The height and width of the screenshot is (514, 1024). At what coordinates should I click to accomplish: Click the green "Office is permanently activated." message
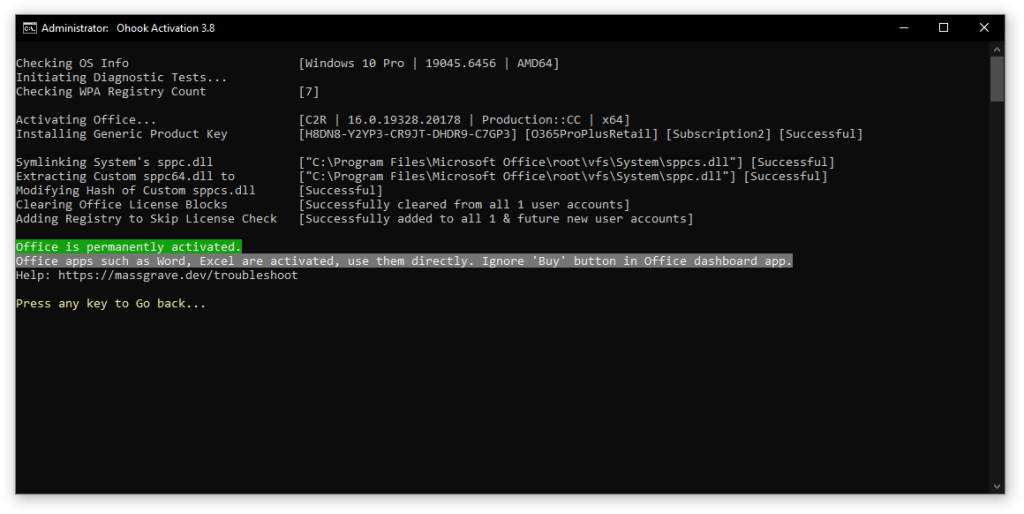coord(128,247)
